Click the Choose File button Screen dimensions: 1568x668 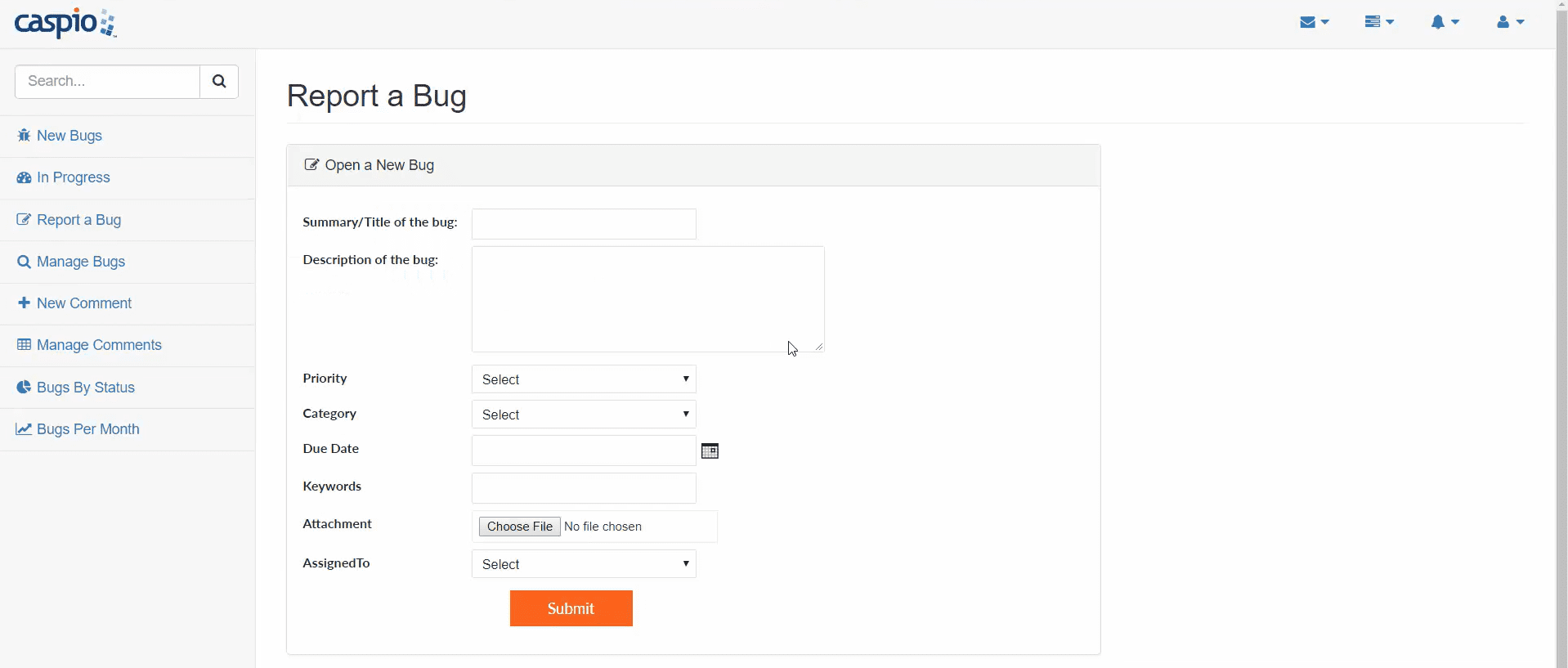[x=519, y=527]
